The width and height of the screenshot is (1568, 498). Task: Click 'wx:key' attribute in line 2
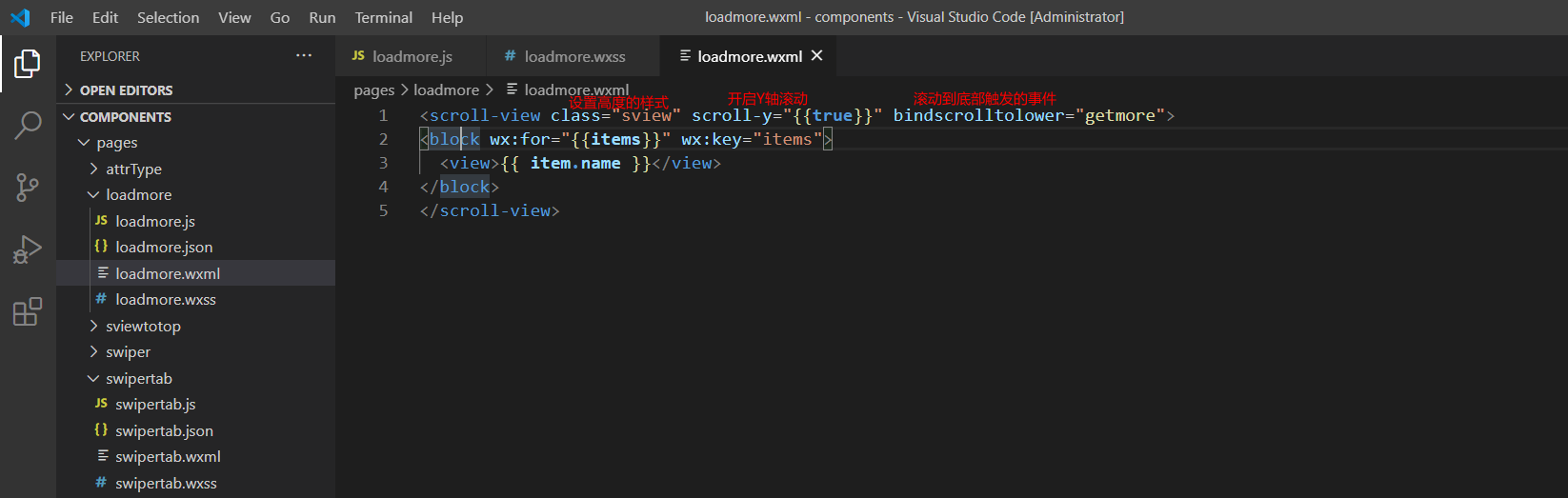click(x=711, y=139)
